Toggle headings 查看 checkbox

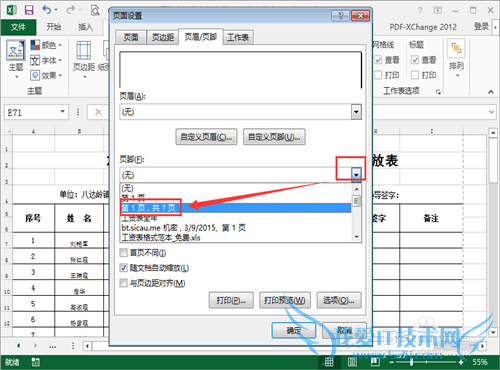coord(415,60)
